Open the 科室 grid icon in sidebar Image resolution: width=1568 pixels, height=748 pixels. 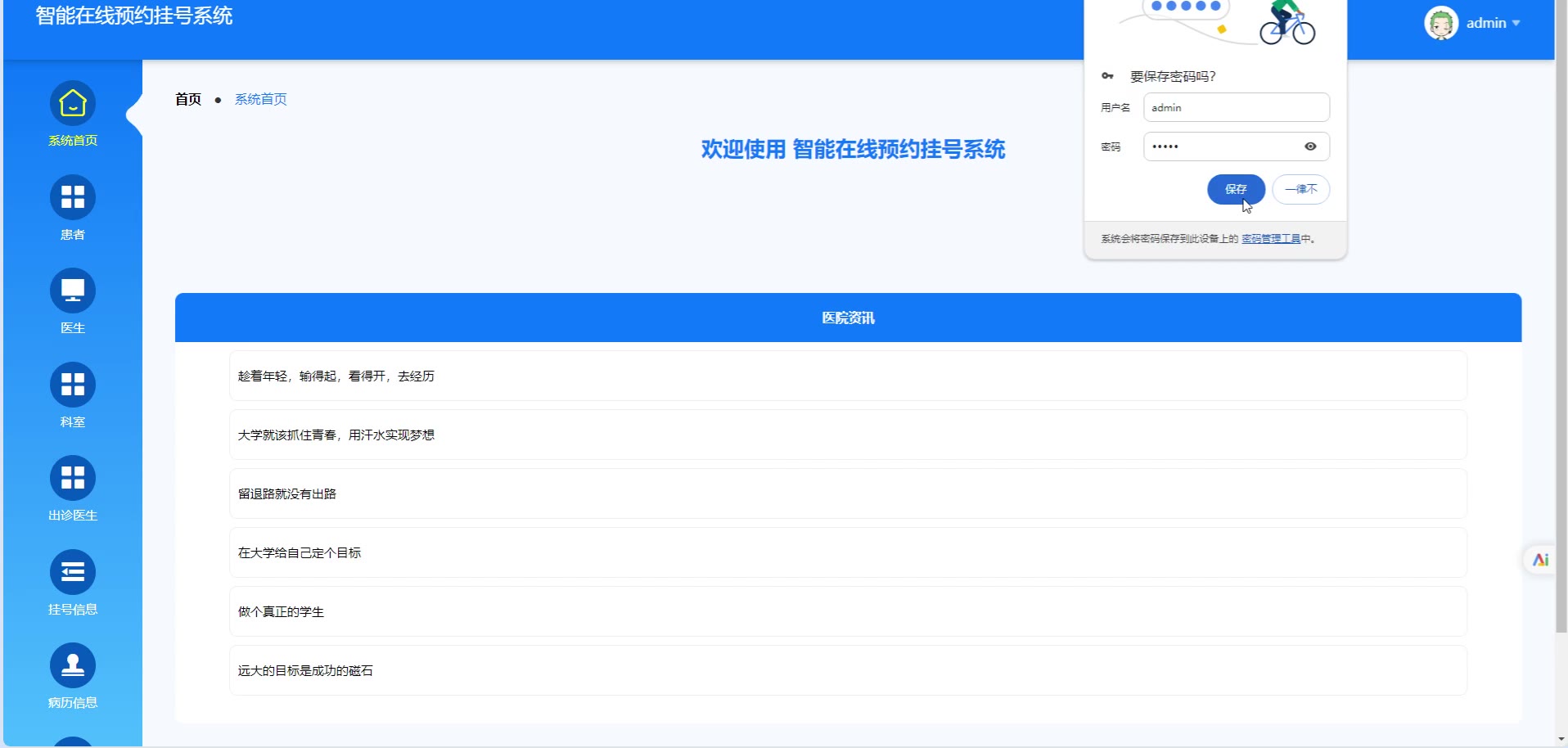[73, 385]
